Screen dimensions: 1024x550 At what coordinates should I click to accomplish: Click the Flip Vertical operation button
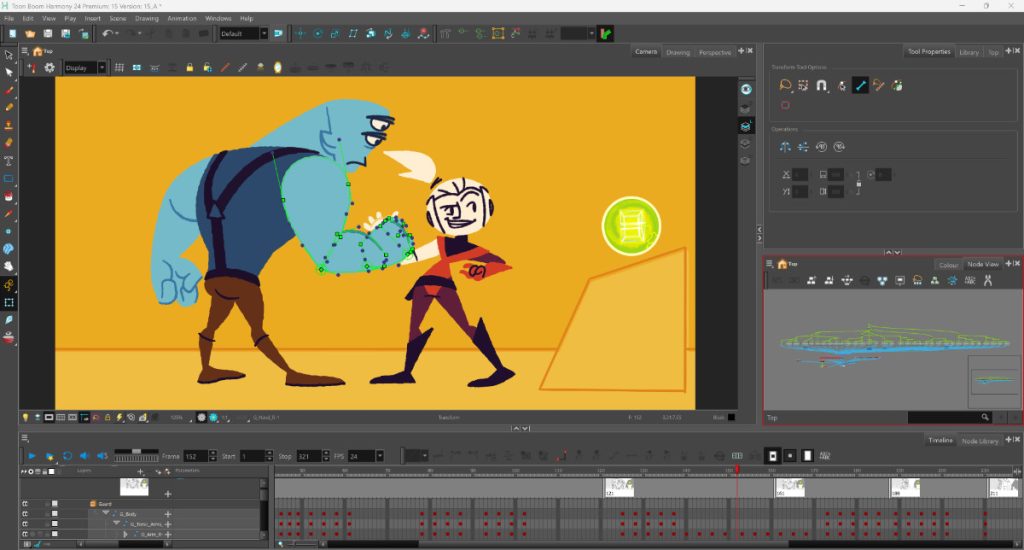pos(803,147)
